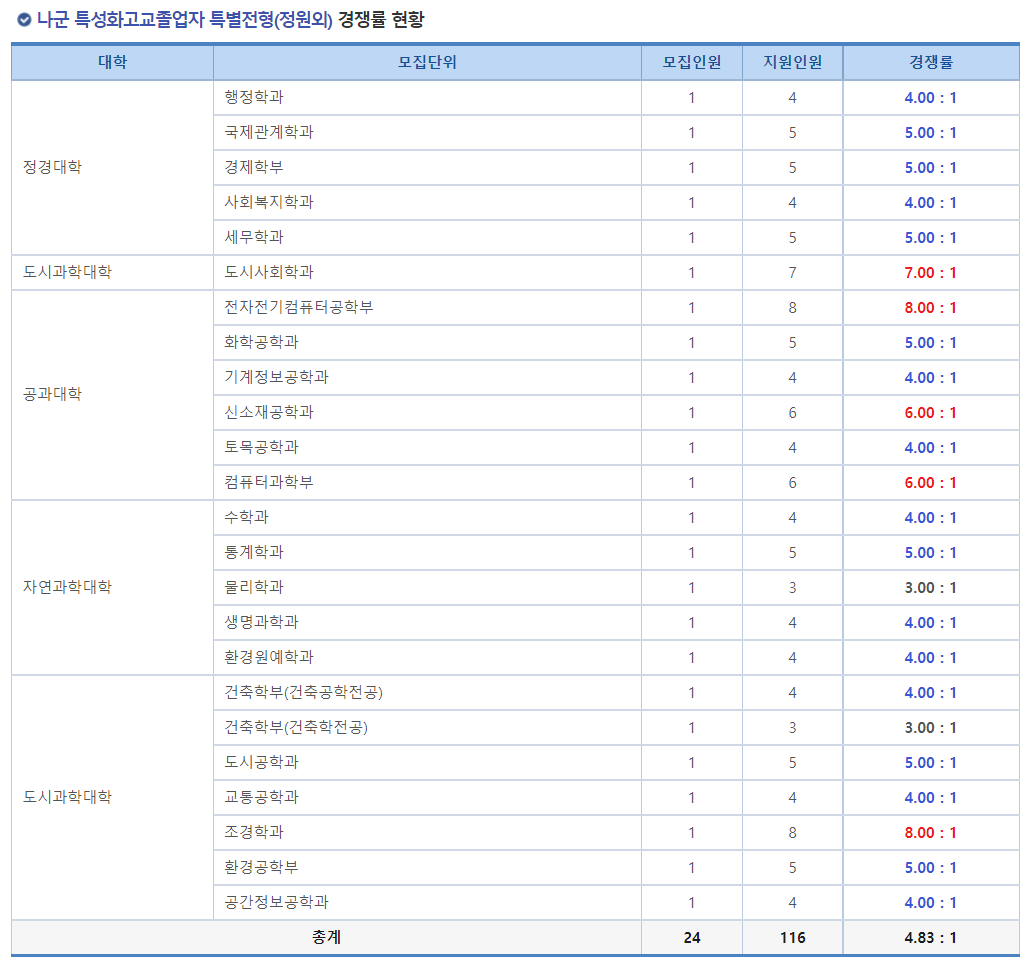Select the 신소재공학과 rate cell 6.00 : 1
1029x966 pixels.
pos(931,412)
